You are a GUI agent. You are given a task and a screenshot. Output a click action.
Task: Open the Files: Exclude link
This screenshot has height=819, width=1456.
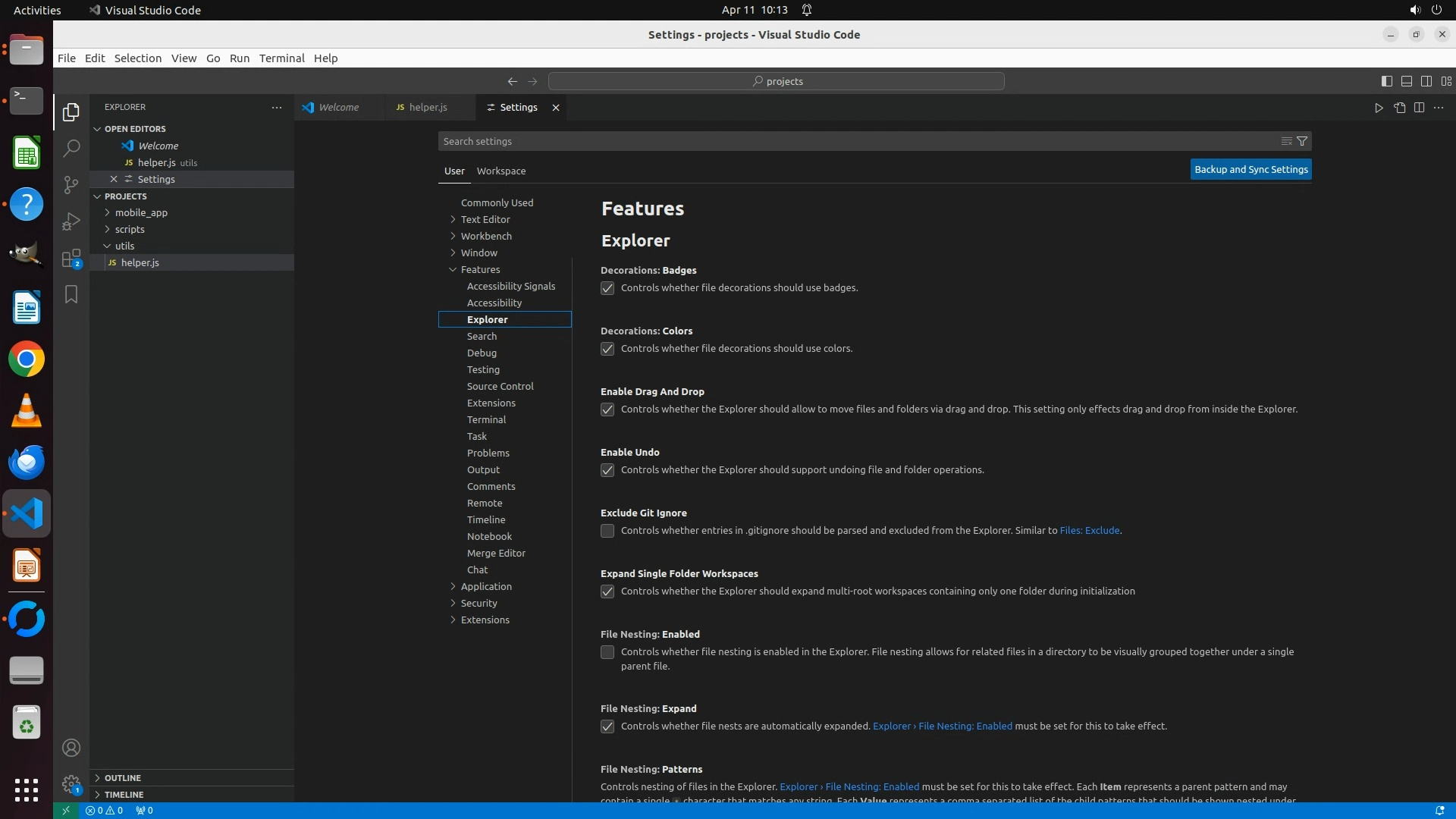coord(1089,530)
